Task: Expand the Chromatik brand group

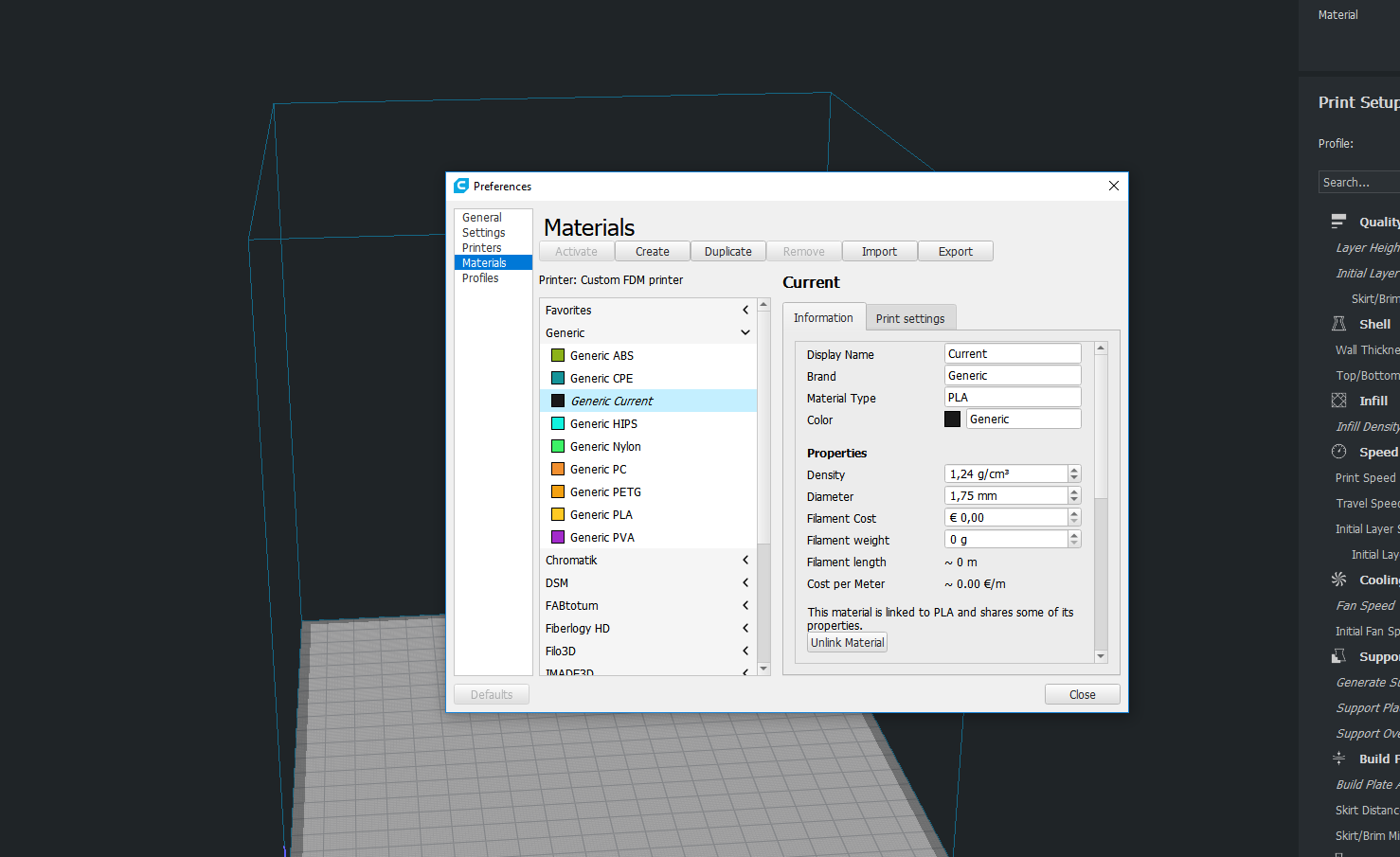Action: [x=745, y=560]
